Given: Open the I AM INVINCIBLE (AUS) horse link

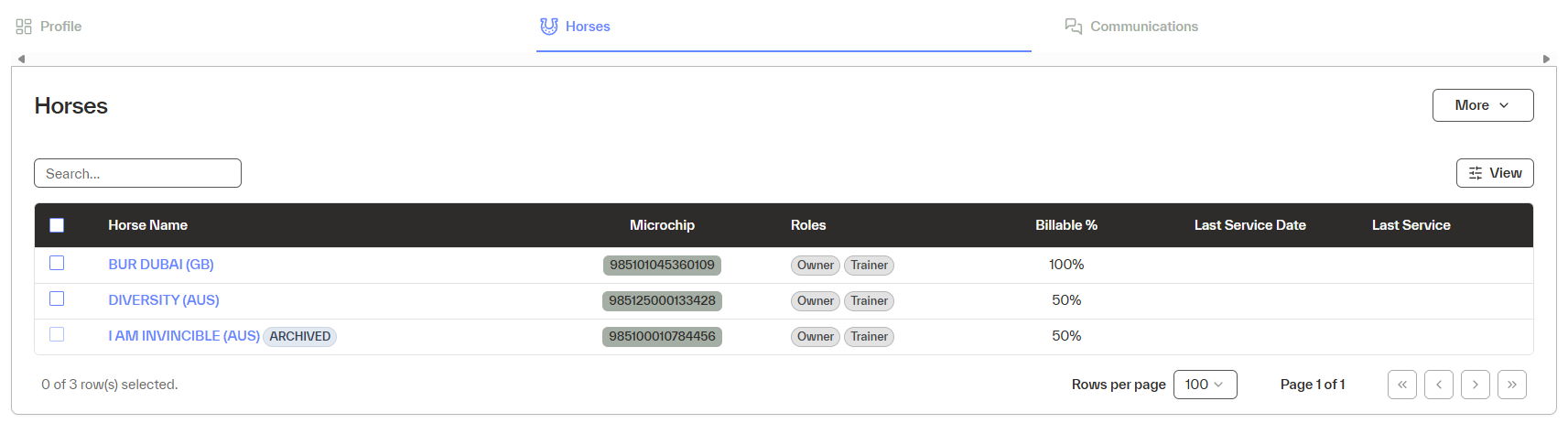Looking at the screenshot, I should coord(184,336).
